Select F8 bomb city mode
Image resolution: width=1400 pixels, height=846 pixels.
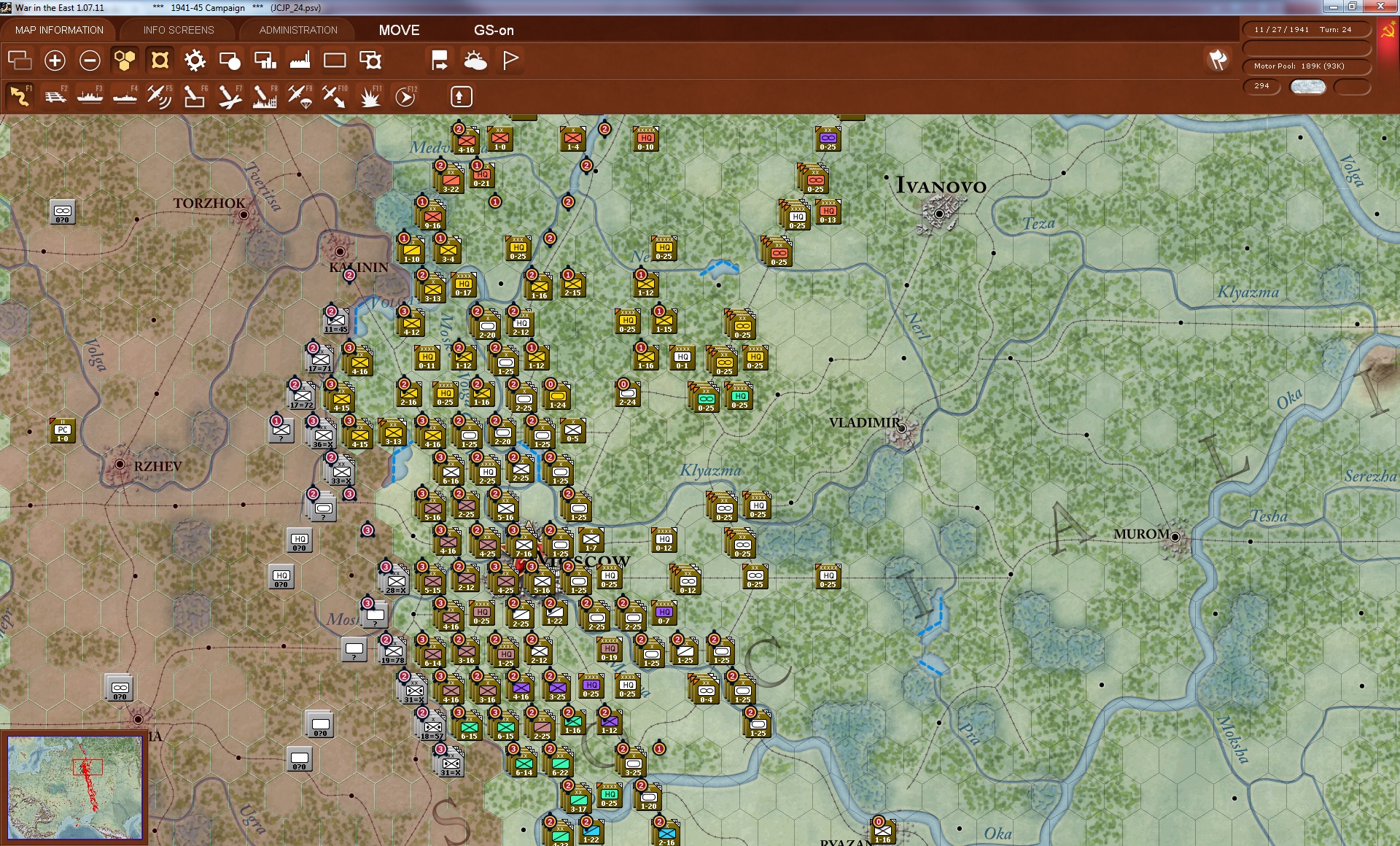(x=265, y=96)
